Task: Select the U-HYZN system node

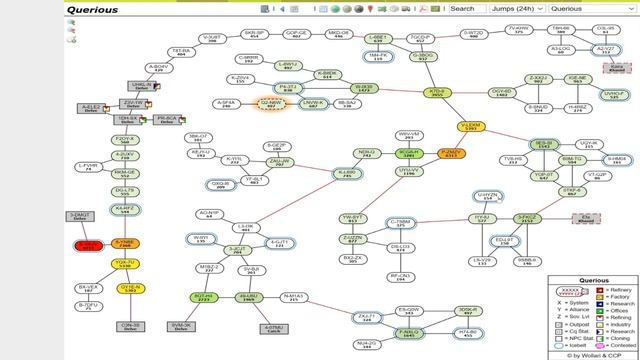Action: point(488,196)
